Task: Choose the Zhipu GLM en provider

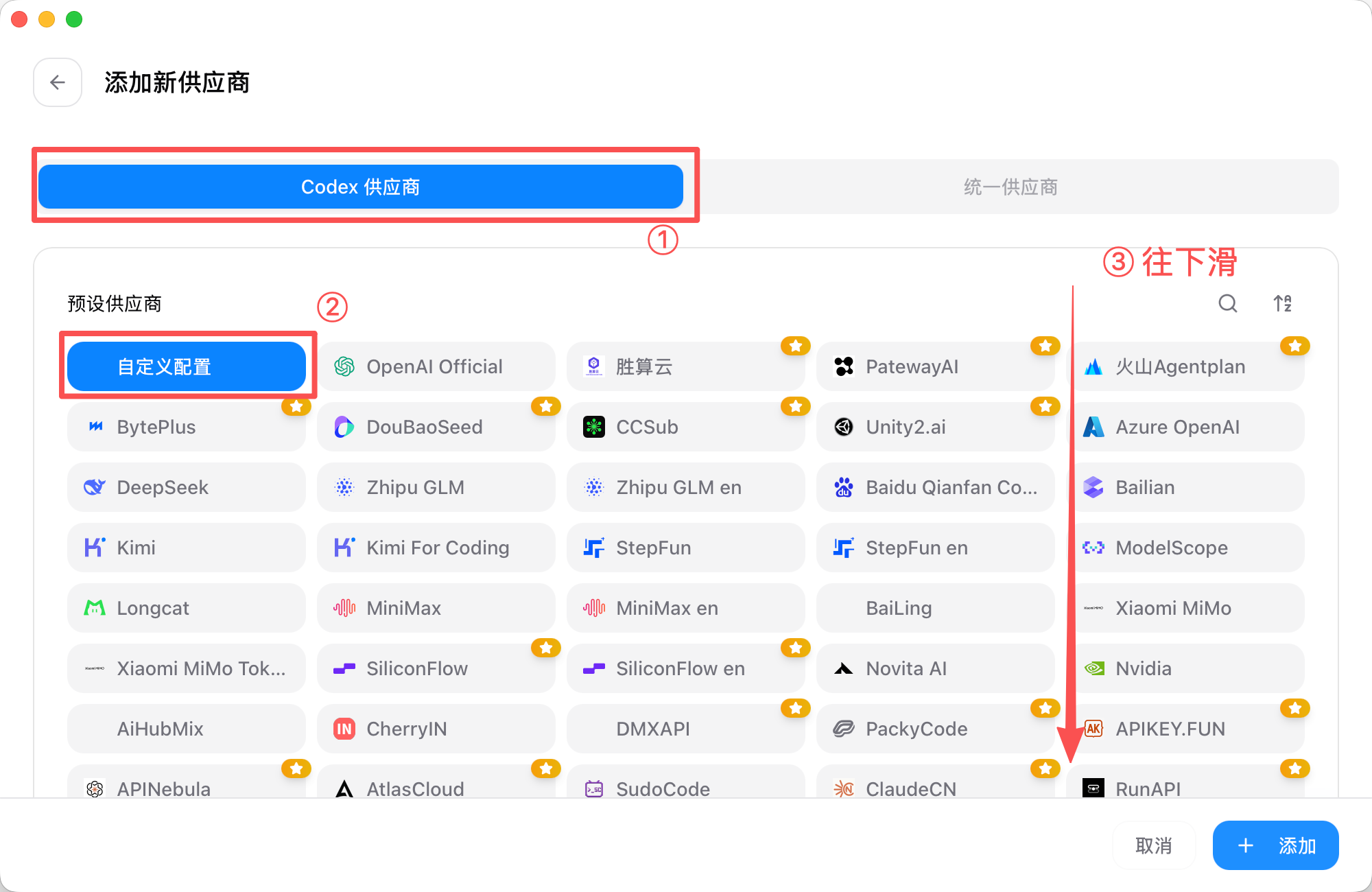Action: click(x=686, y=487)
